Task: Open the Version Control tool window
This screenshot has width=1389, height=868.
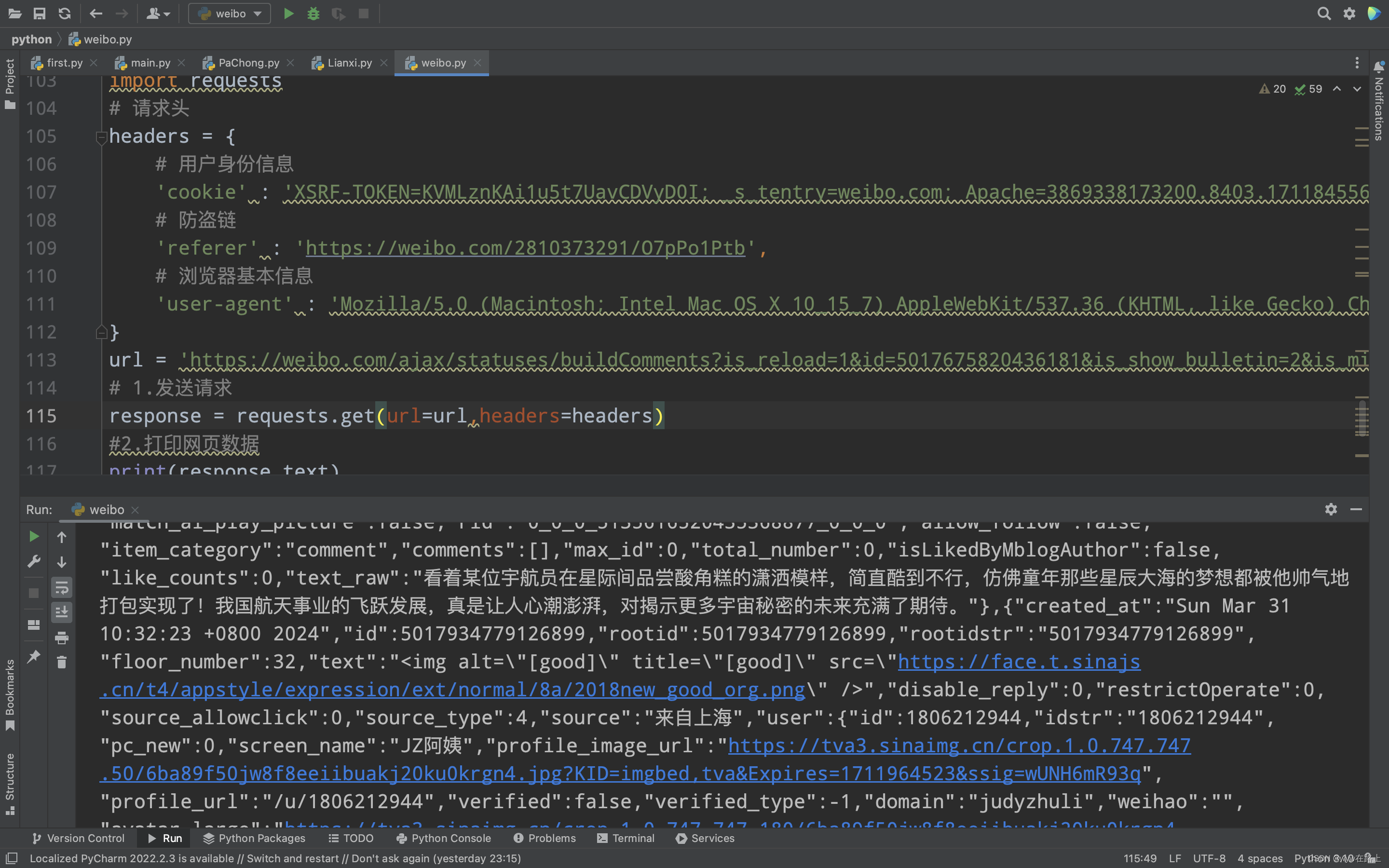Action: [78, 838]
